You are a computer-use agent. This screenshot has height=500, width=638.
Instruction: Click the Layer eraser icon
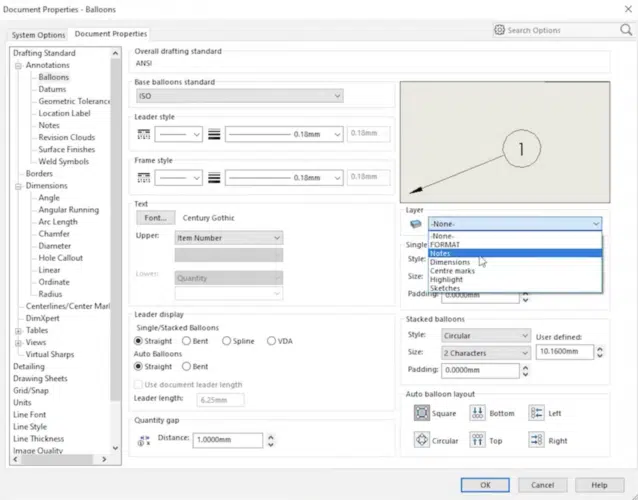pyautogui.click(x=415, y=224)
